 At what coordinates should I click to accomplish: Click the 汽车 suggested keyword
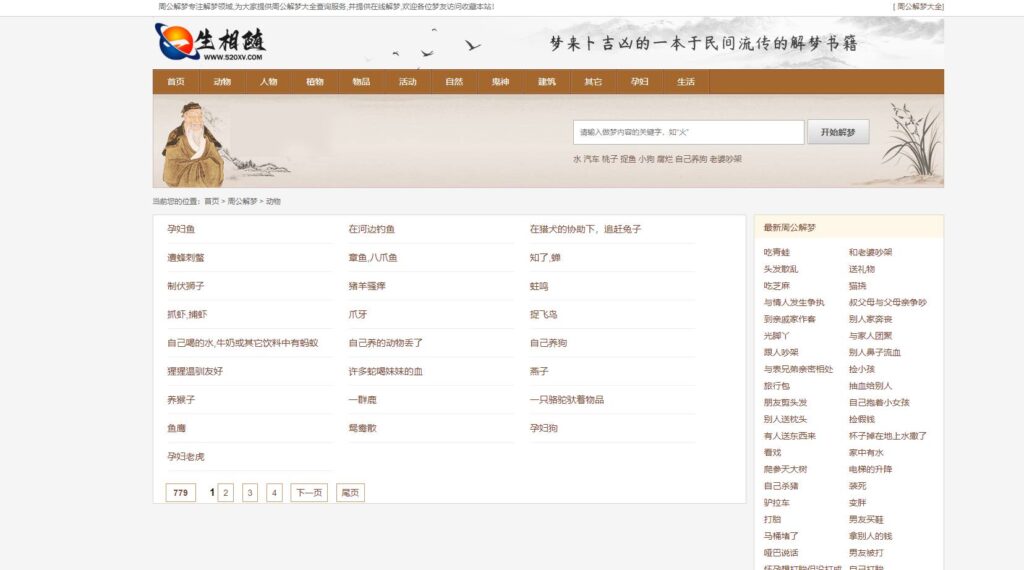coord(590,159)
